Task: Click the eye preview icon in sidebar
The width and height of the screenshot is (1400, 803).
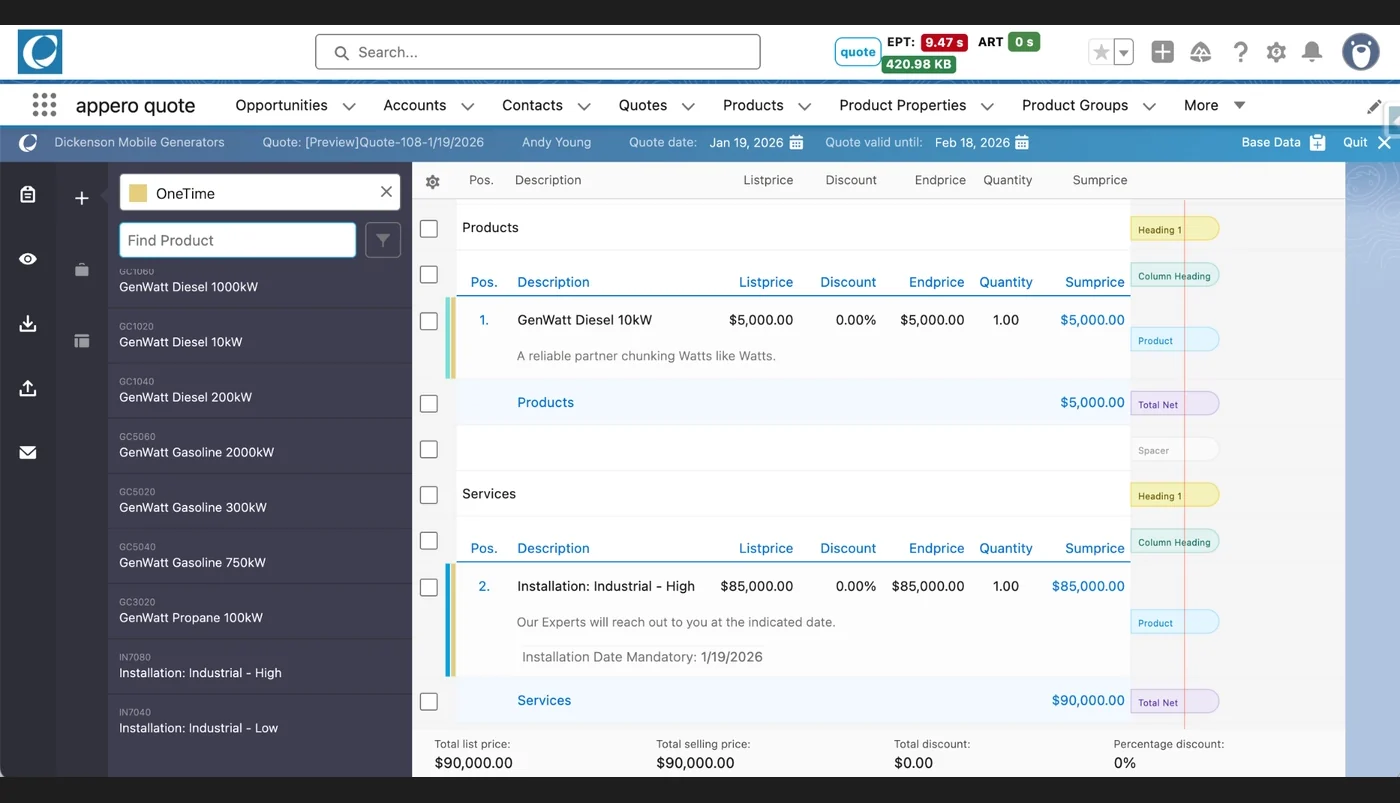Action: coord(28,259)
